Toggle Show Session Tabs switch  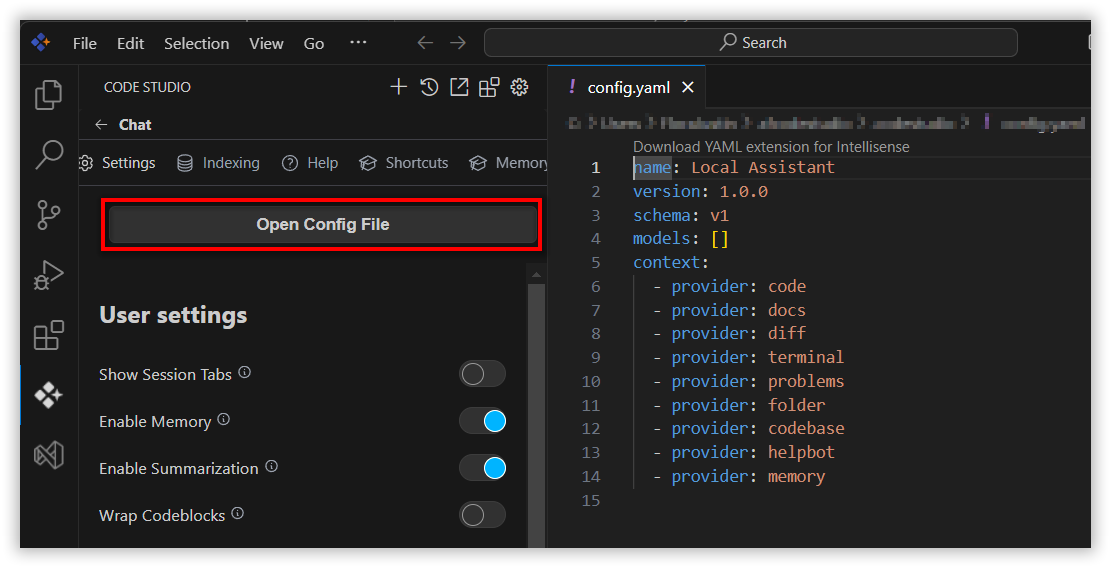(x=483, y=374)
